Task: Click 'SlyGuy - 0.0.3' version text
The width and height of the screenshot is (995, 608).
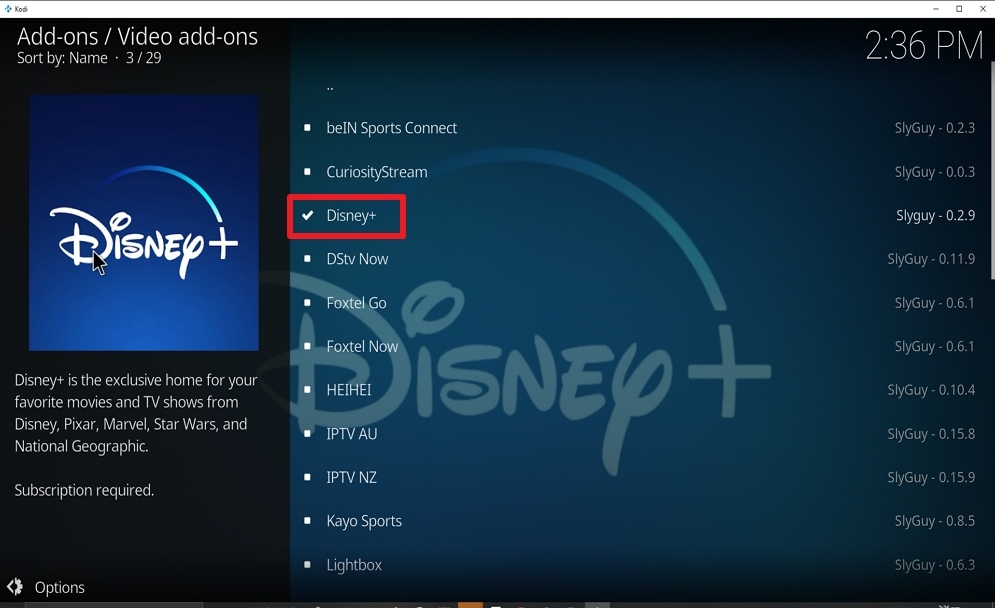Action: tap(935, 171)
